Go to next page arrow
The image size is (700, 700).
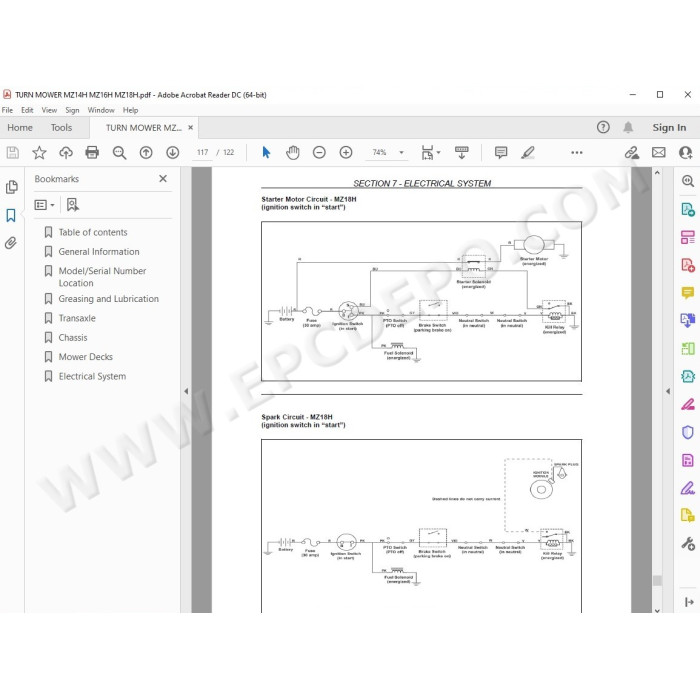tap(173, 153)
